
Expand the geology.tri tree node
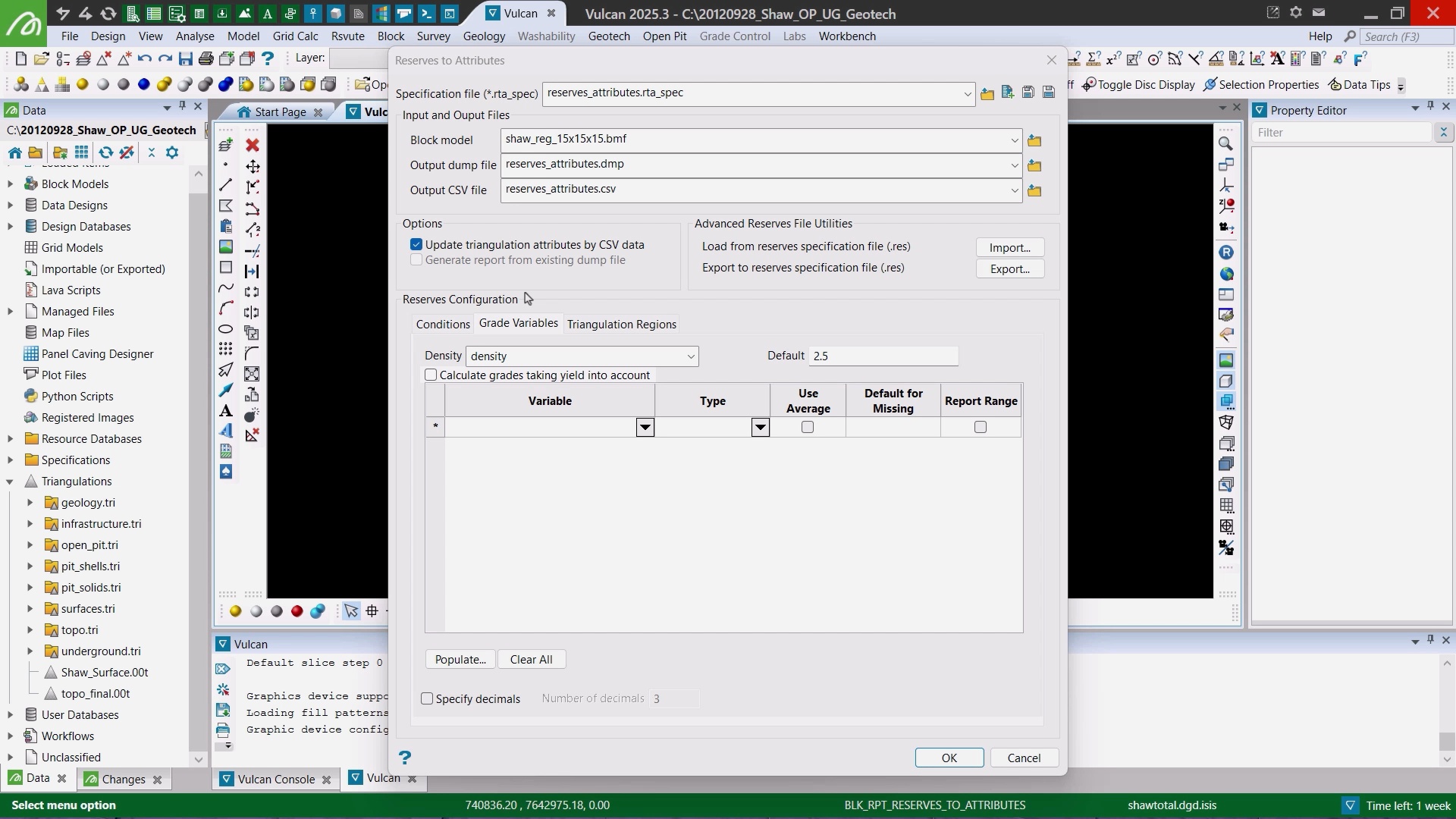30,502
